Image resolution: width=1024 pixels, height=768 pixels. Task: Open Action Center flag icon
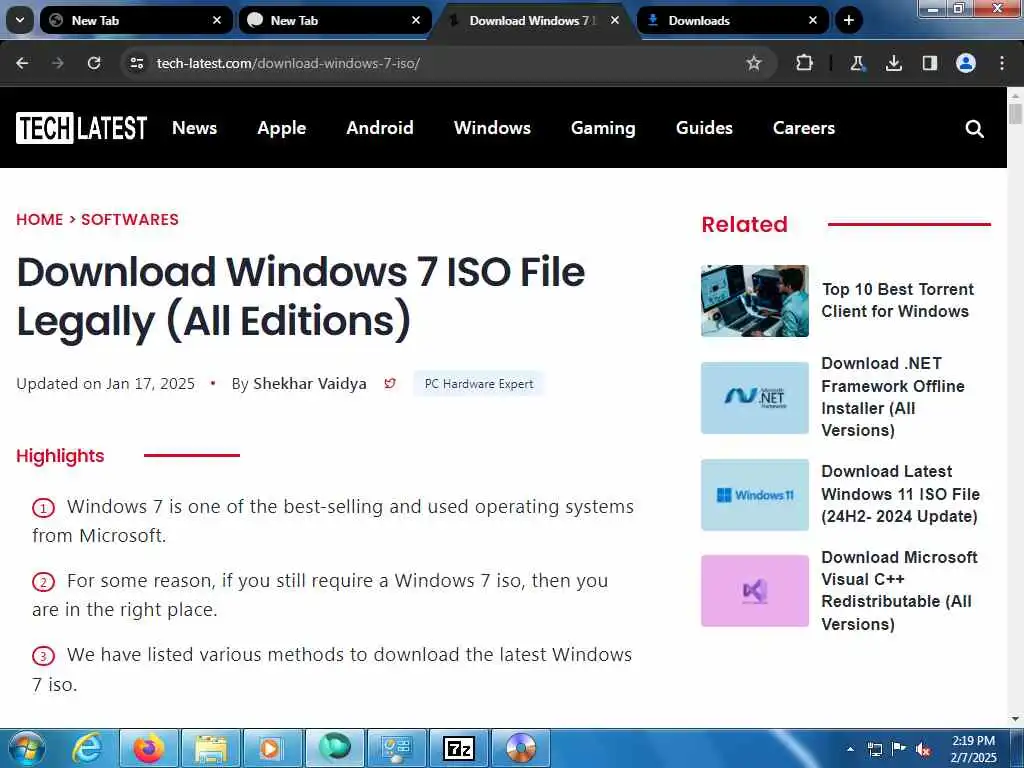click(899, 749)
